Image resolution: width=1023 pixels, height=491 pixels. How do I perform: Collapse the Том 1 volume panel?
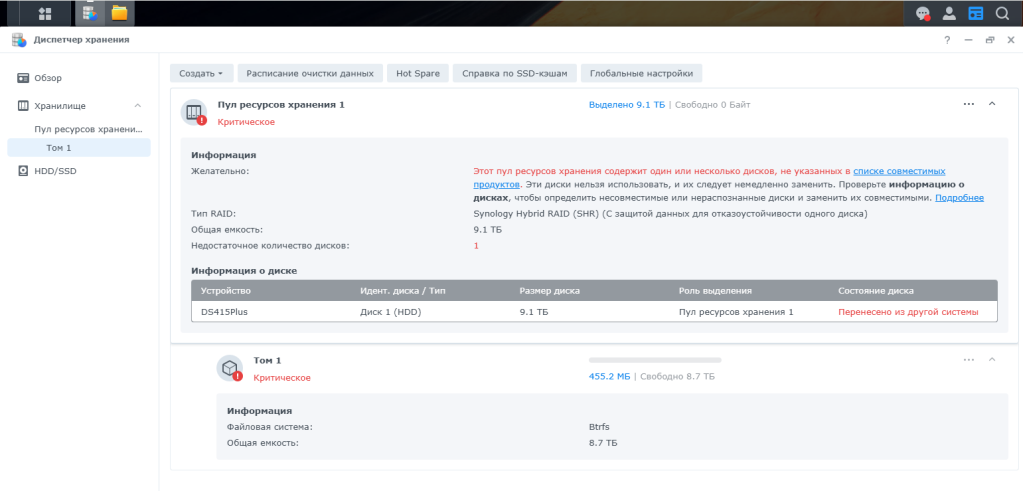point(992,359)
